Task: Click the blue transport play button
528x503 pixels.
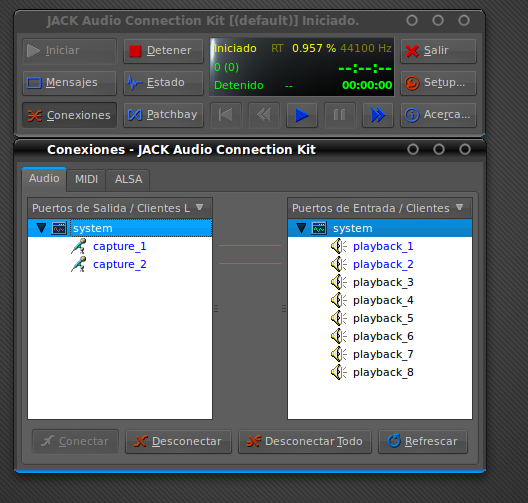Action: click(x=302, y=115)
